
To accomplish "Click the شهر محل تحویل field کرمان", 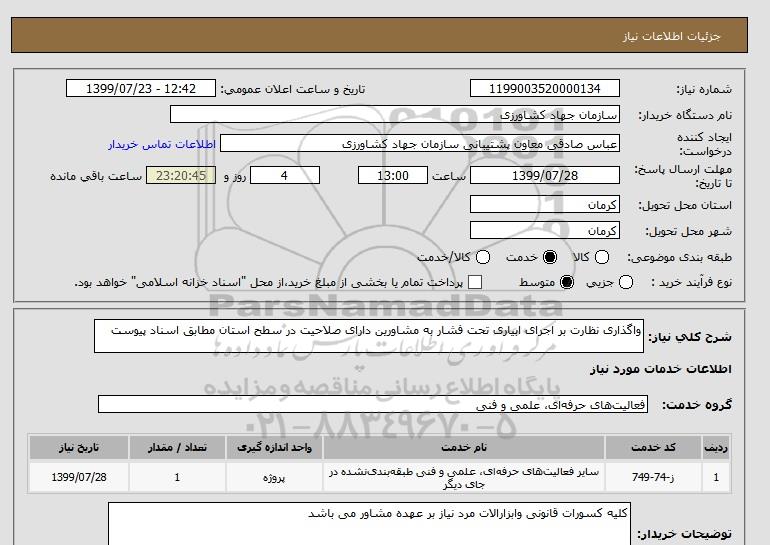I will tap(545, 231).
